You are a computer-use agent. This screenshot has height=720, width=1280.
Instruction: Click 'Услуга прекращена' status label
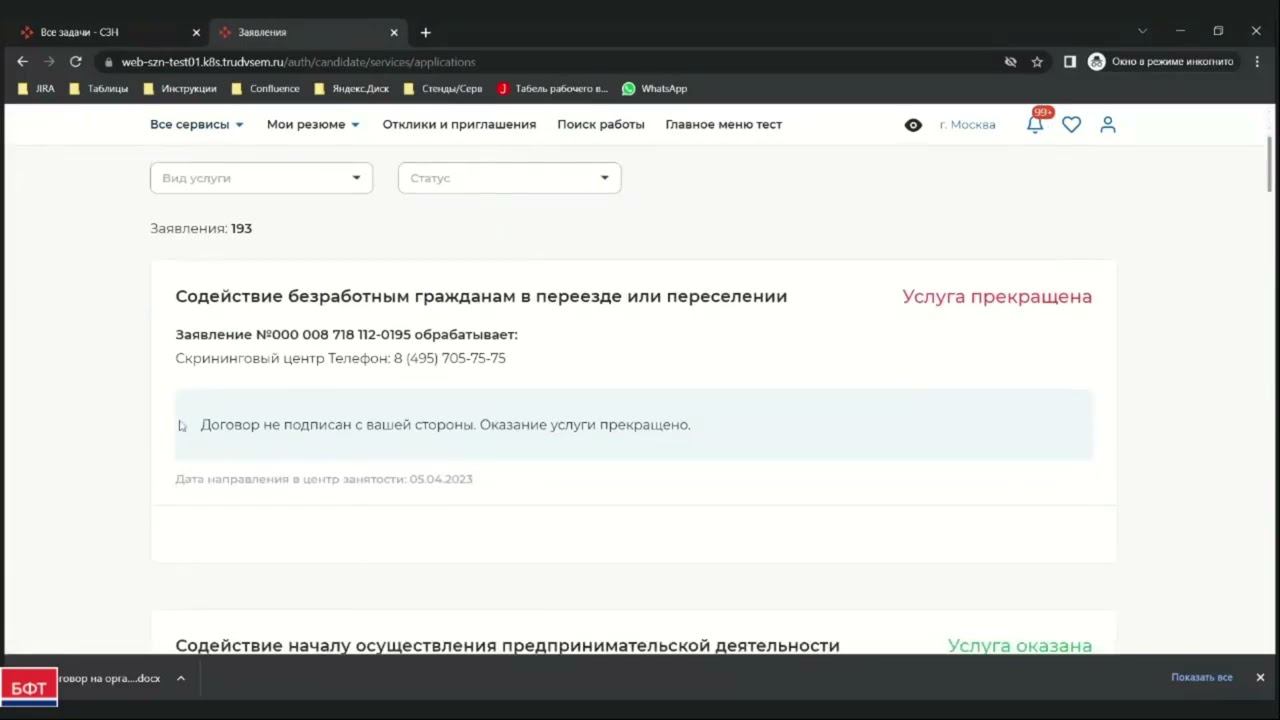tap(997, 296)
